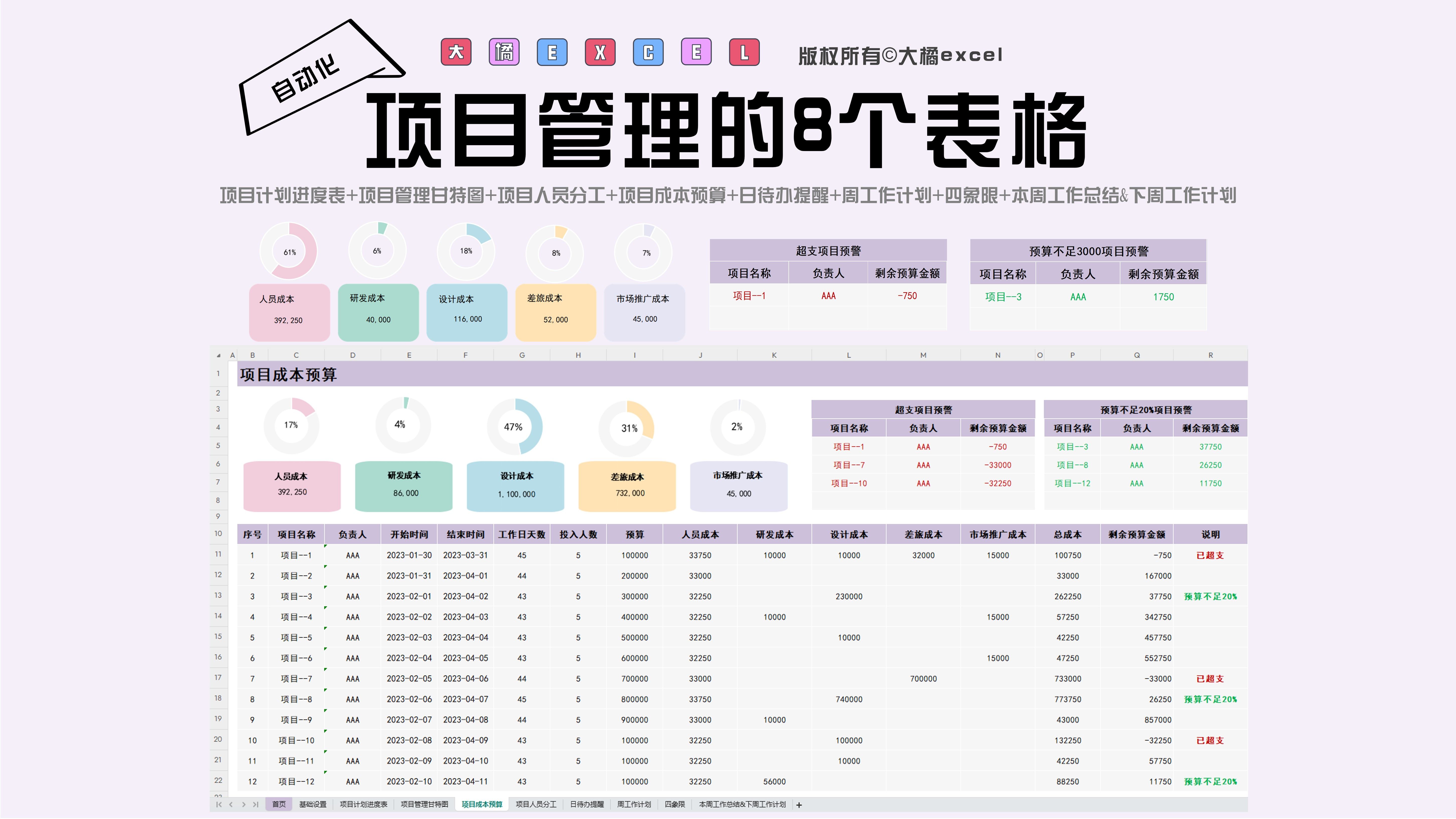Click the 项目--1 cell in the main table
Screen dimensions: 1456x819
coord(296,555)
